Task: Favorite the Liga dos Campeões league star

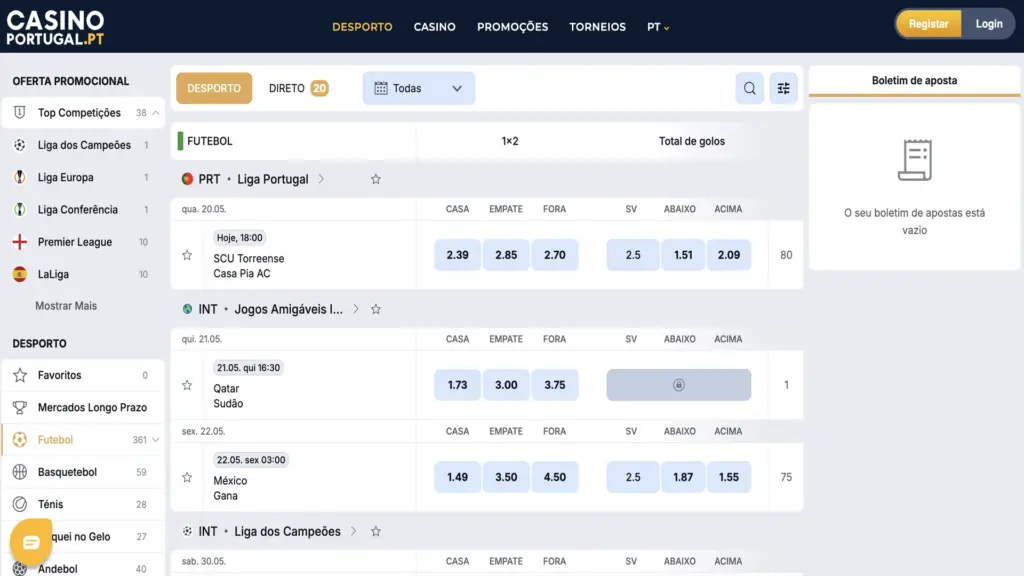Action: tap(376, 531)
